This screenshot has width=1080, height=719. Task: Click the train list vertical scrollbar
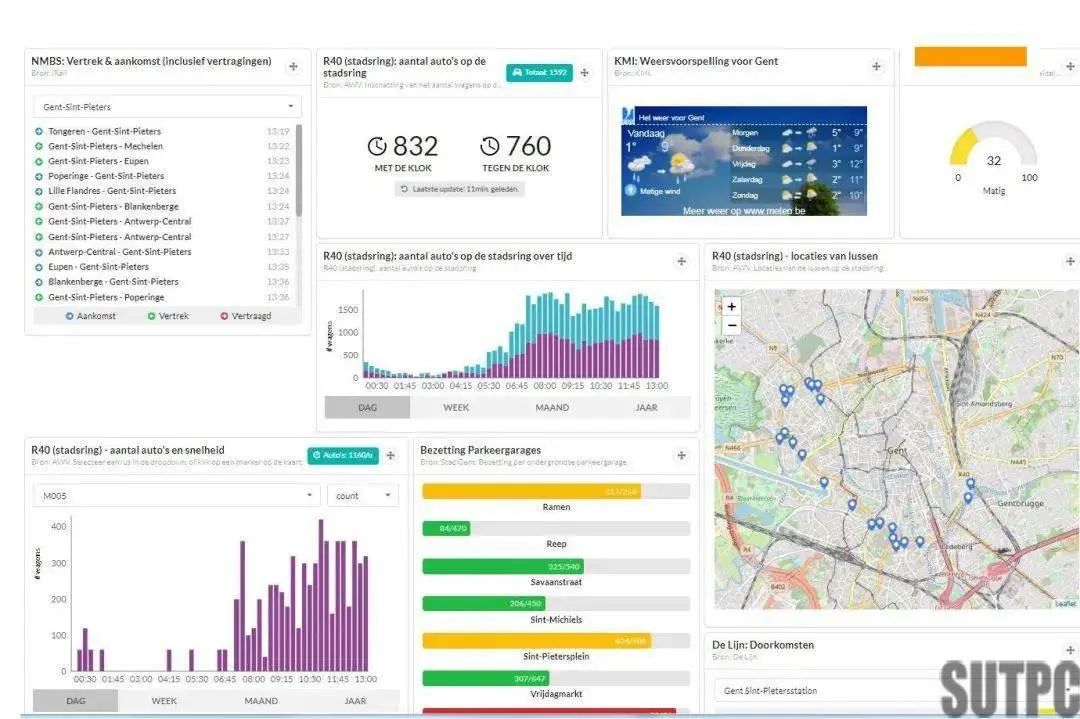pyautogui.click(x=298, y=170)
